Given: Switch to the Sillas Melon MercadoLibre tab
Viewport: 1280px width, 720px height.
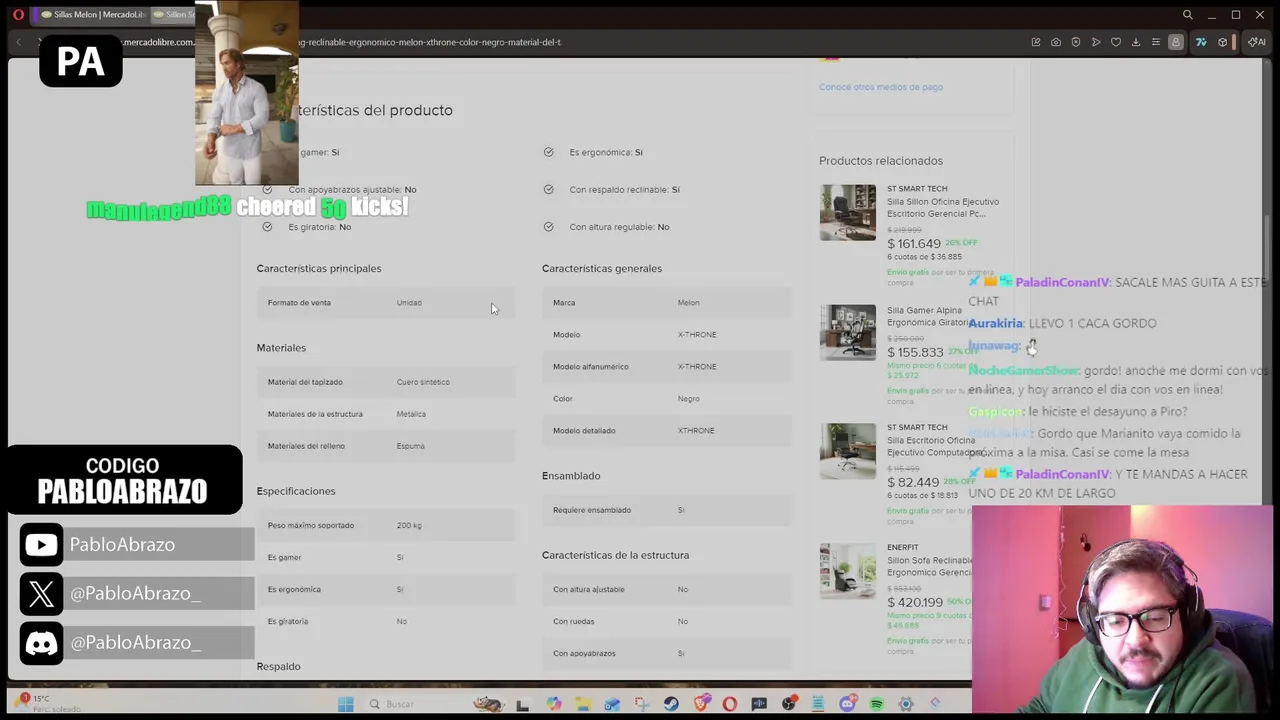Looking at the screenshot, I should [95, 15].
